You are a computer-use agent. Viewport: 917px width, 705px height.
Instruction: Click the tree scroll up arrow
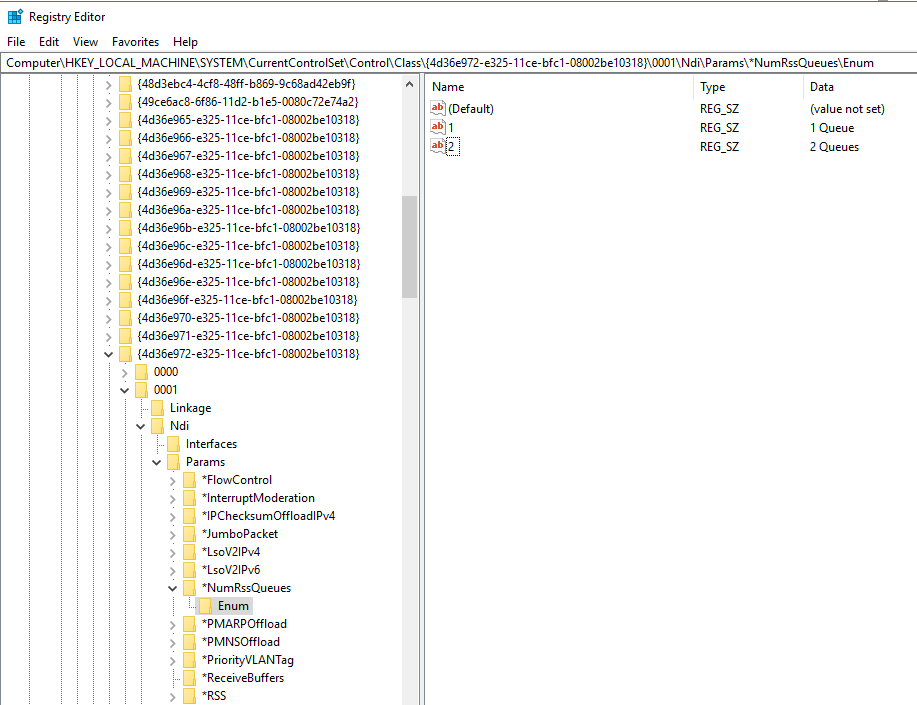(409, 84)
